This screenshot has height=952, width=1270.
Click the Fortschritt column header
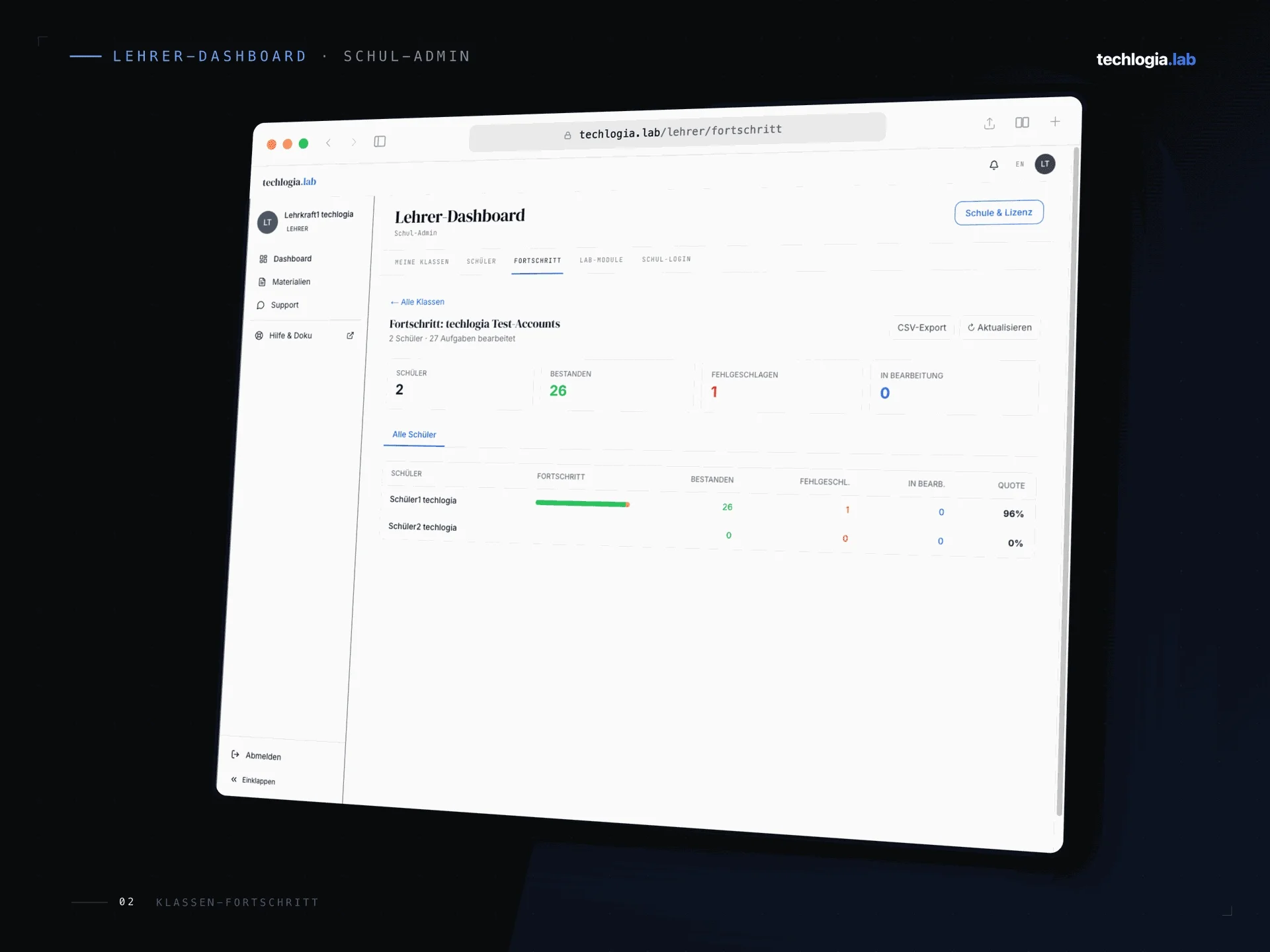[x=561, y=476]
